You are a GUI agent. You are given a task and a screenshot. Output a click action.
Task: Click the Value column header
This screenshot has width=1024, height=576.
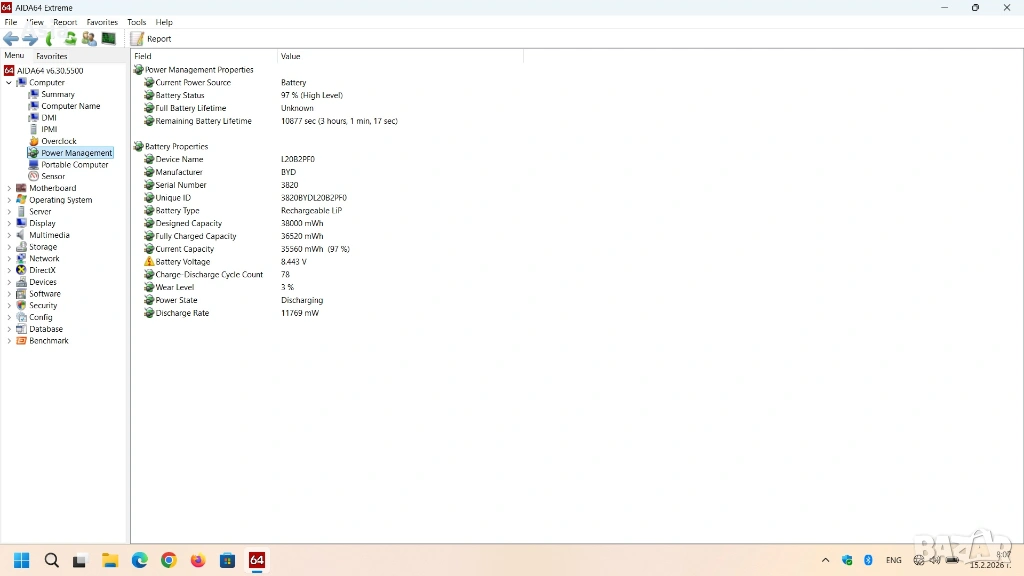[x=291, y=57]
